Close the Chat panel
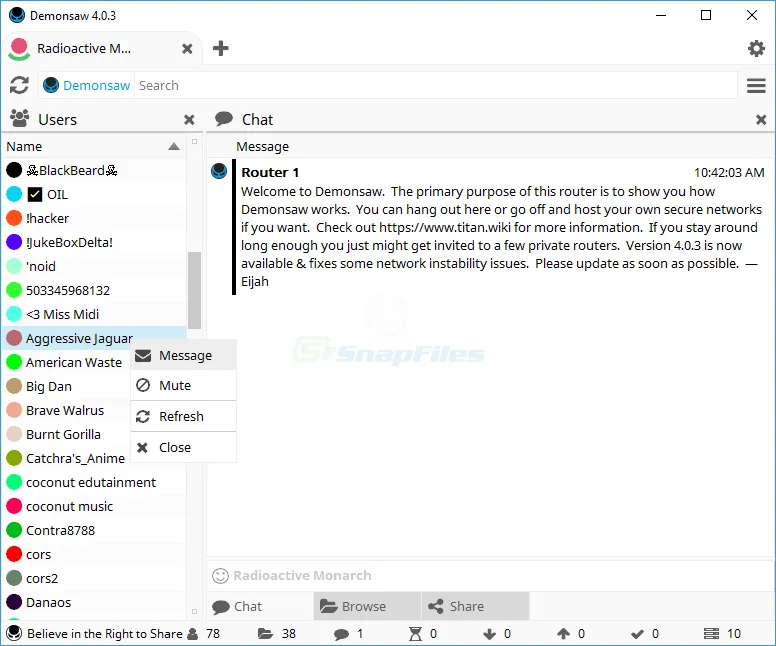The height and width of the screenshot is (646, 776). [761, 120]
